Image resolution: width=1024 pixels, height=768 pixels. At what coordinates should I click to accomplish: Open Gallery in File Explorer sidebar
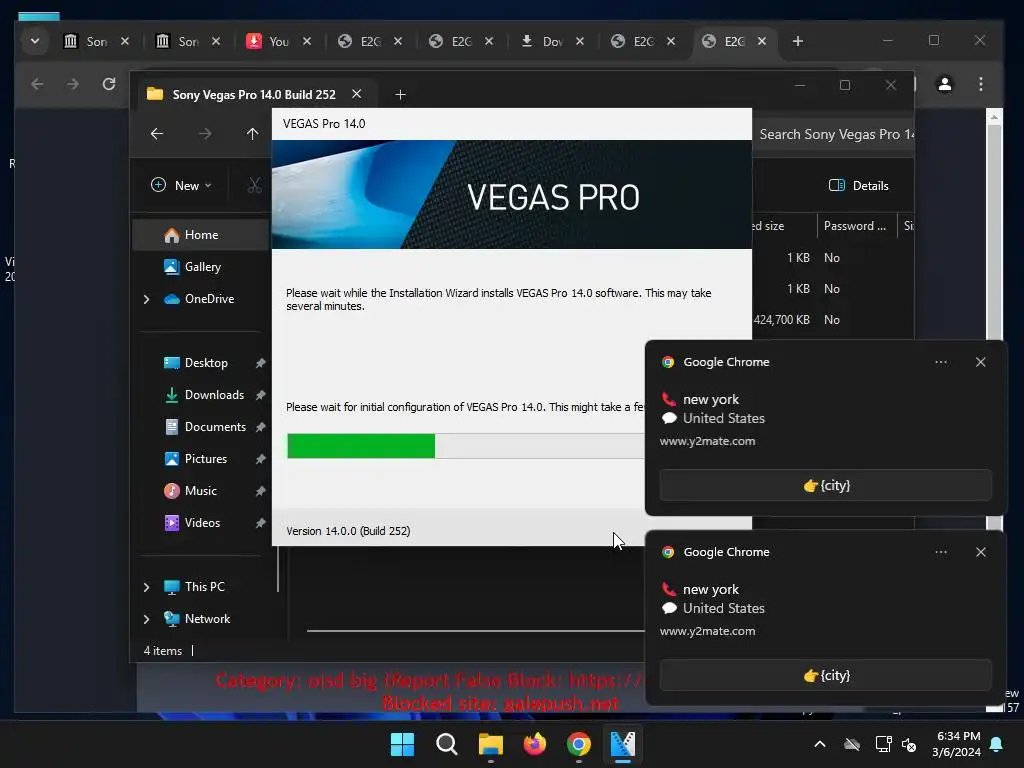coord(201,267)
